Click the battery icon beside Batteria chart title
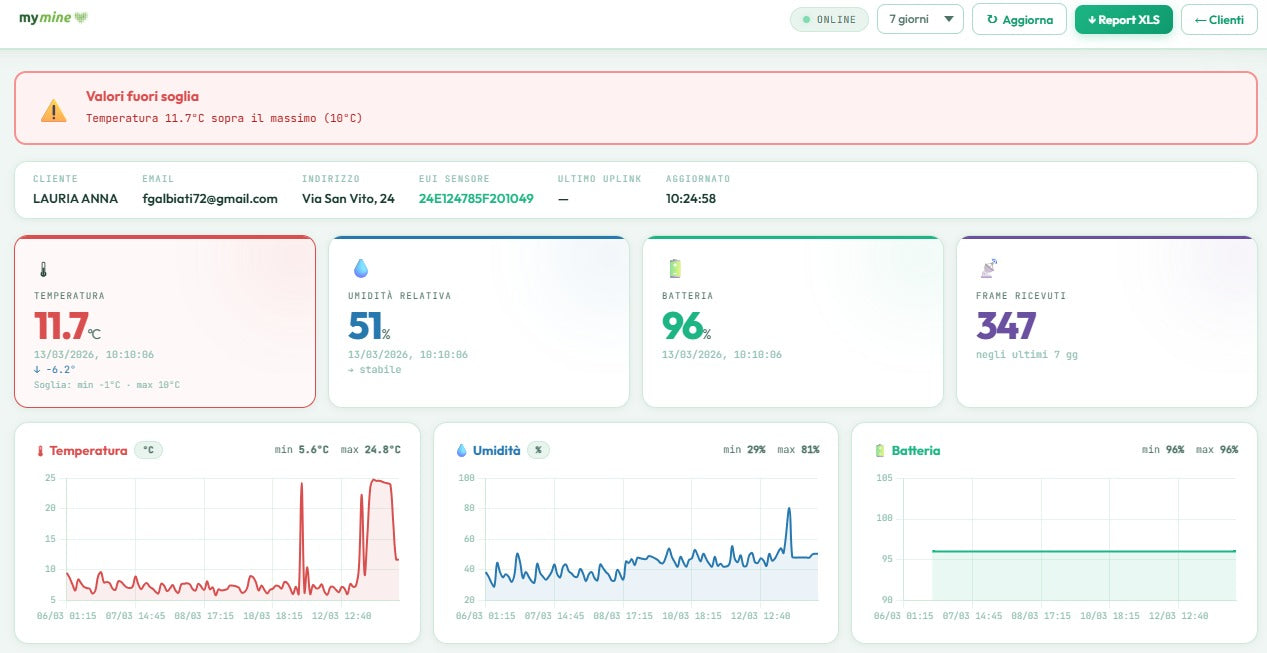 [x=880, y=451]
